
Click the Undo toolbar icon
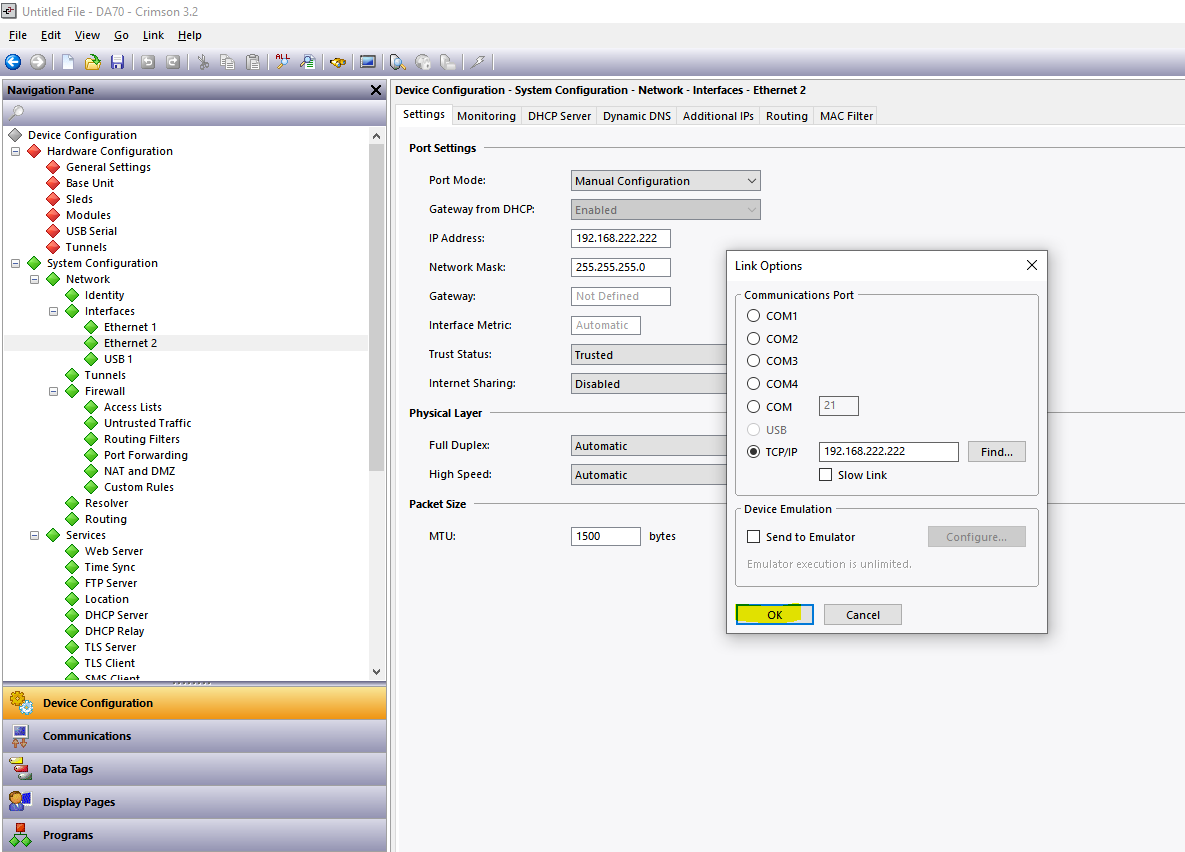pyautogui.click(x=148, y=62)
